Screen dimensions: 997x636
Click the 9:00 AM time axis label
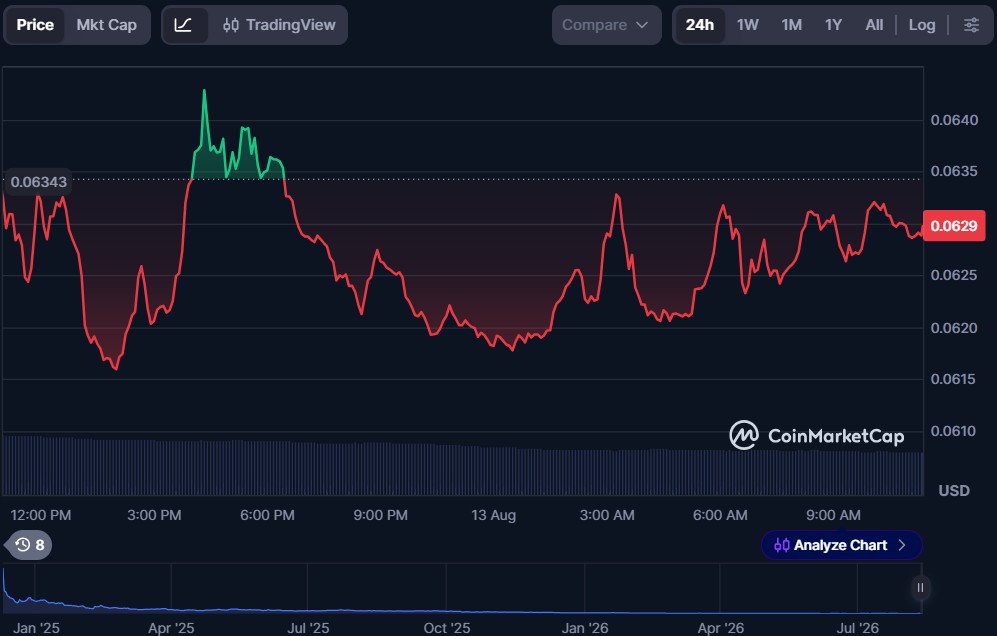834,515
